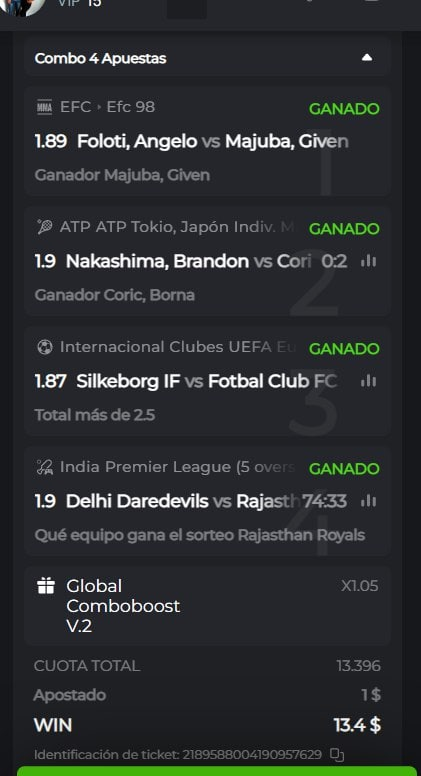The height and width of the screenshot is (776, 421).
Task: Open the Foloti, Angelo vs Majuba match
Action: [191, 142]
